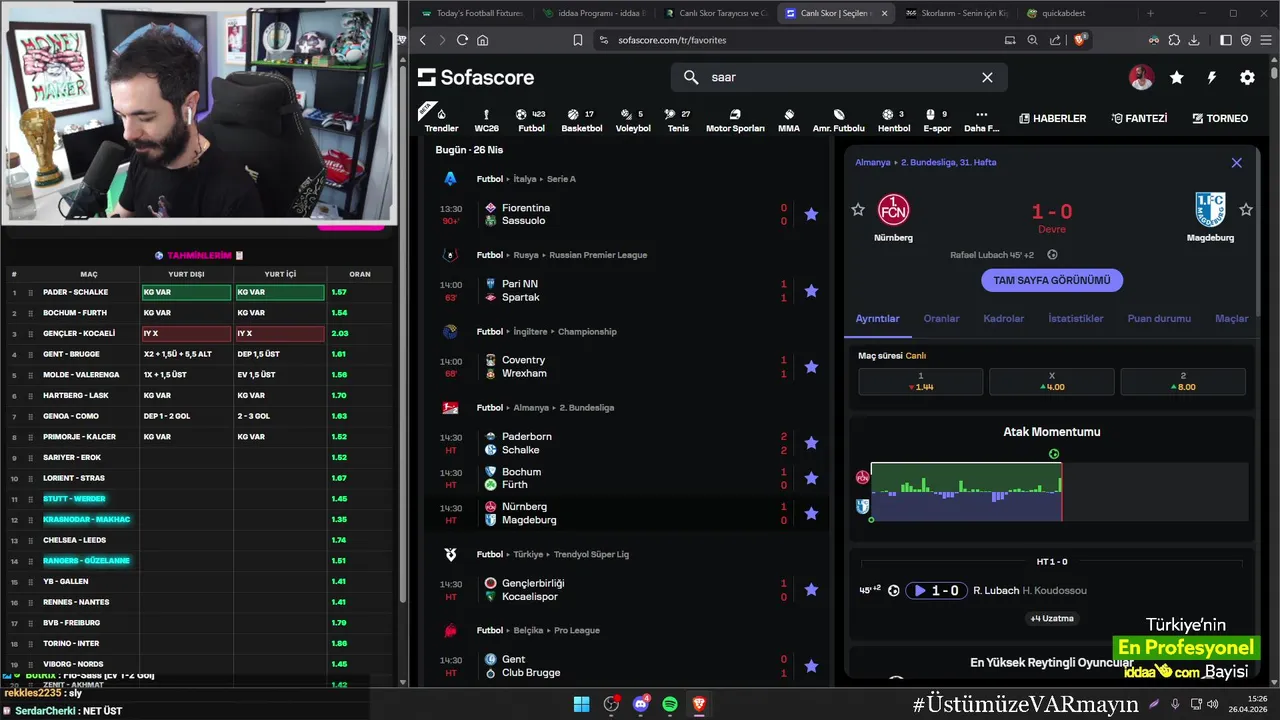
Task: Toggle favorite star for Paderborn - Schalke
Action: [x=811, y=443]
